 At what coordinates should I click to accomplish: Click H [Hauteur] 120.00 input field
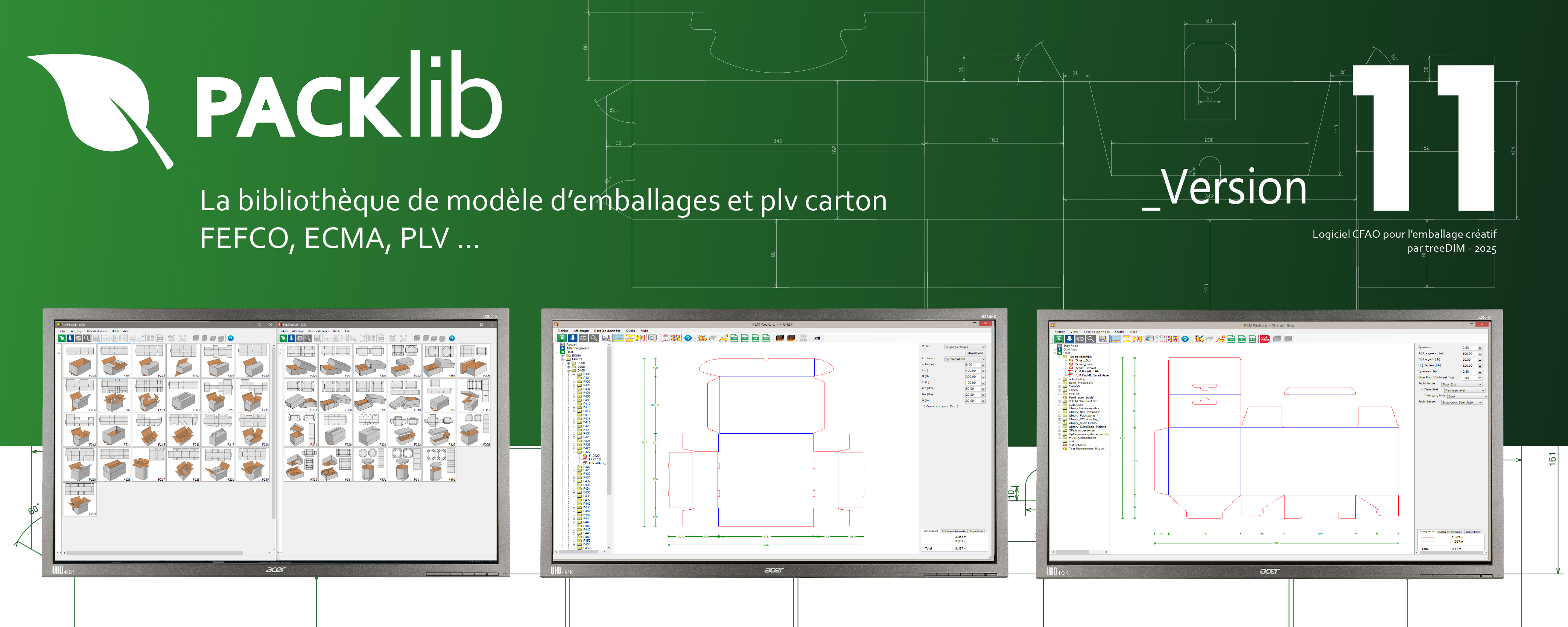click(1470, 366)
